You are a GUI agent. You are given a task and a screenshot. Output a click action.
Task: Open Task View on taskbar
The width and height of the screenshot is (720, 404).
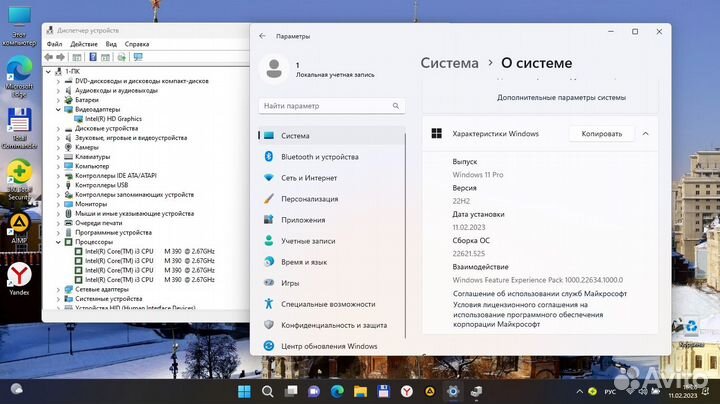click(291, 392)
